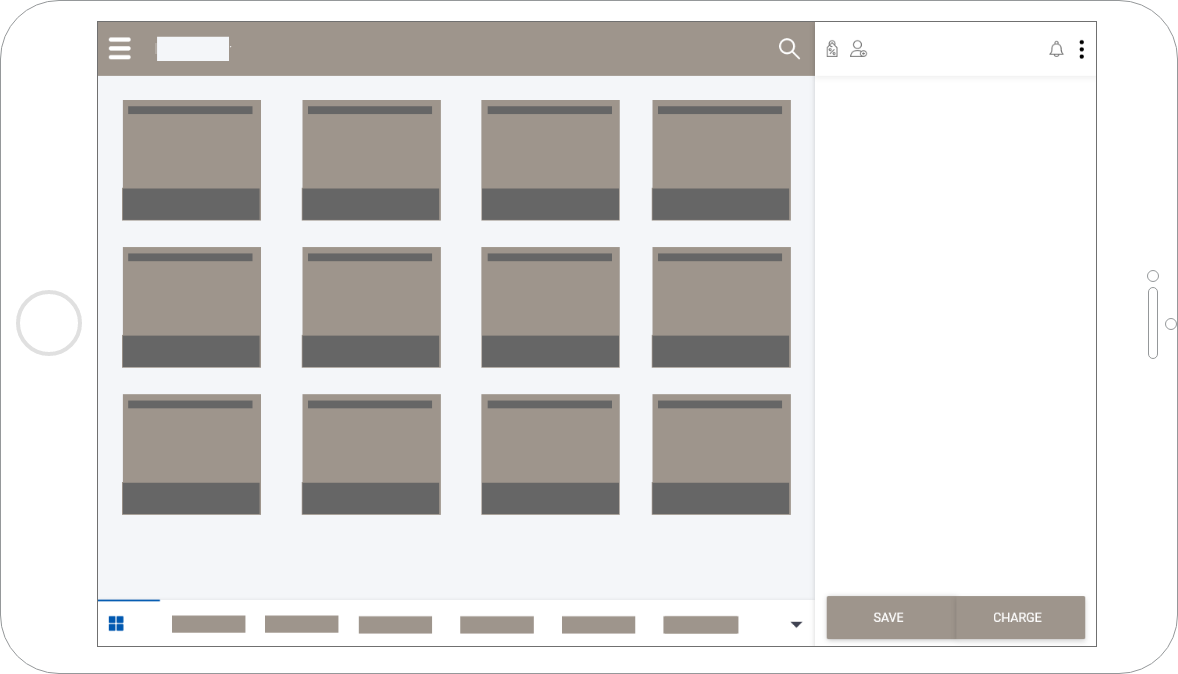Add a customer to the ticket

(858, 49)
